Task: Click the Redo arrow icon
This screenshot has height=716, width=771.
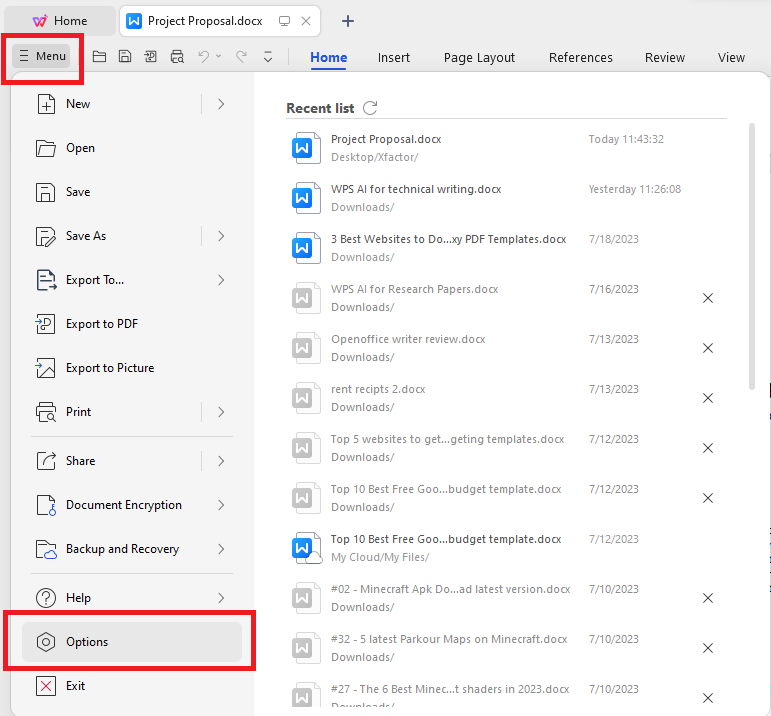Action: (x=241, y=57)
